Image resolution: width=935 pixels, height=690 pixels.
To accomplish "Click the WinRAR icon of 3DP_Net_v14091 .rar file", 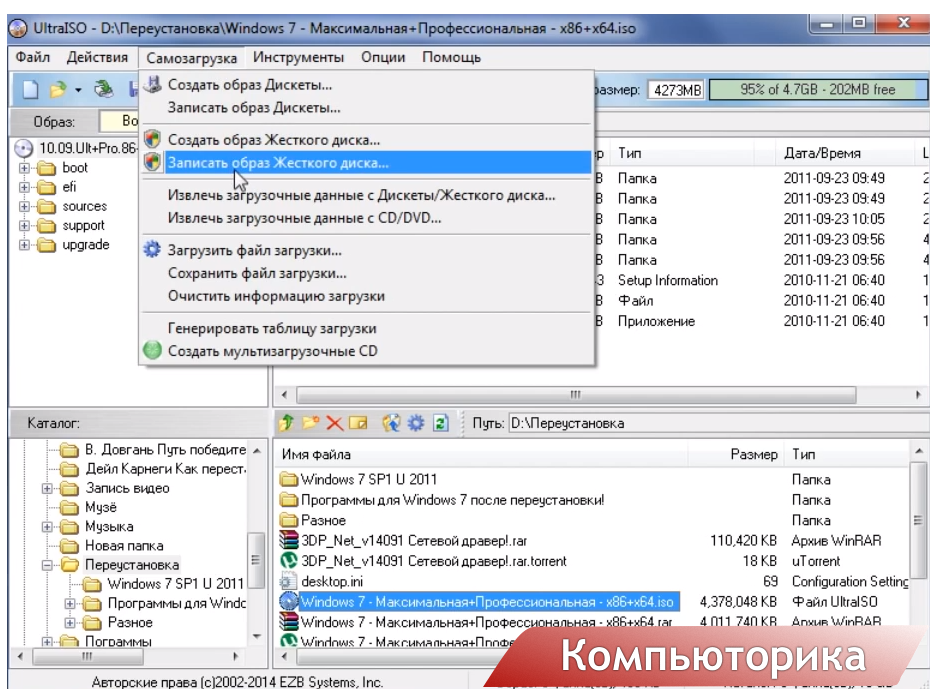I will pos(289,540).
